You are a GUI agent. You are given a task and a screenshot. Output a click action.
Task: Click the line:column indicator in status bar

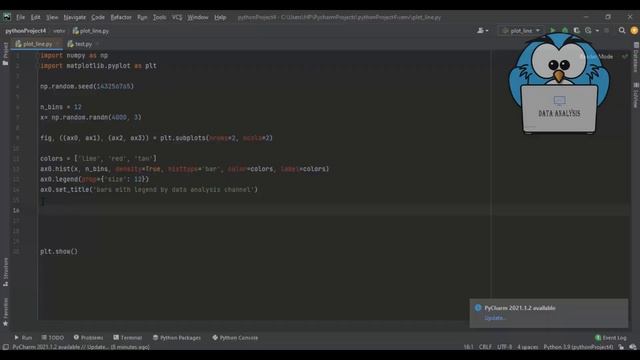tap(468, 347)
